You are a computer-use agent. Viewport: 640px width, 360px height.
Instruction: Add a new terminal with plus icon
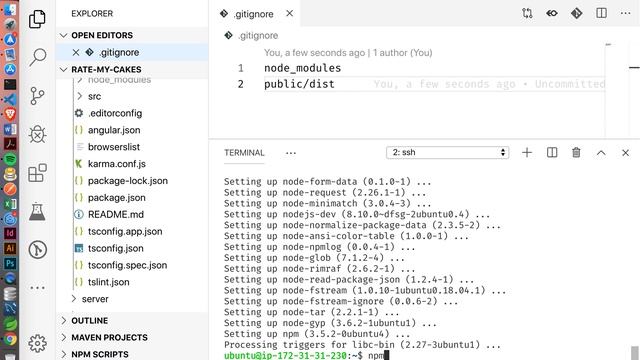pyautogui.click(x=527, y=153)
